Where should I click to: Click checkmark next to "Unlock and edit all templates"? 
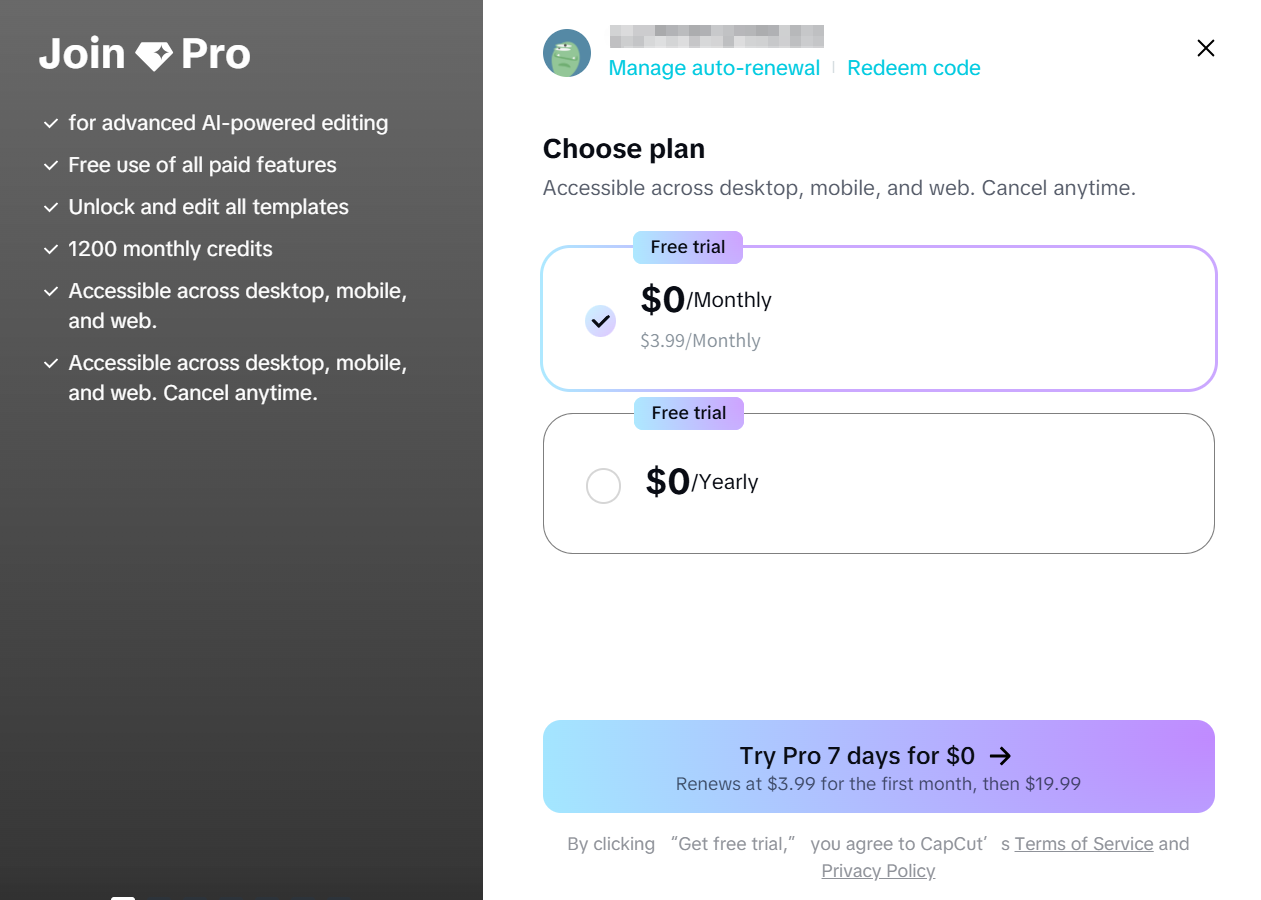[x=50, y=207]
